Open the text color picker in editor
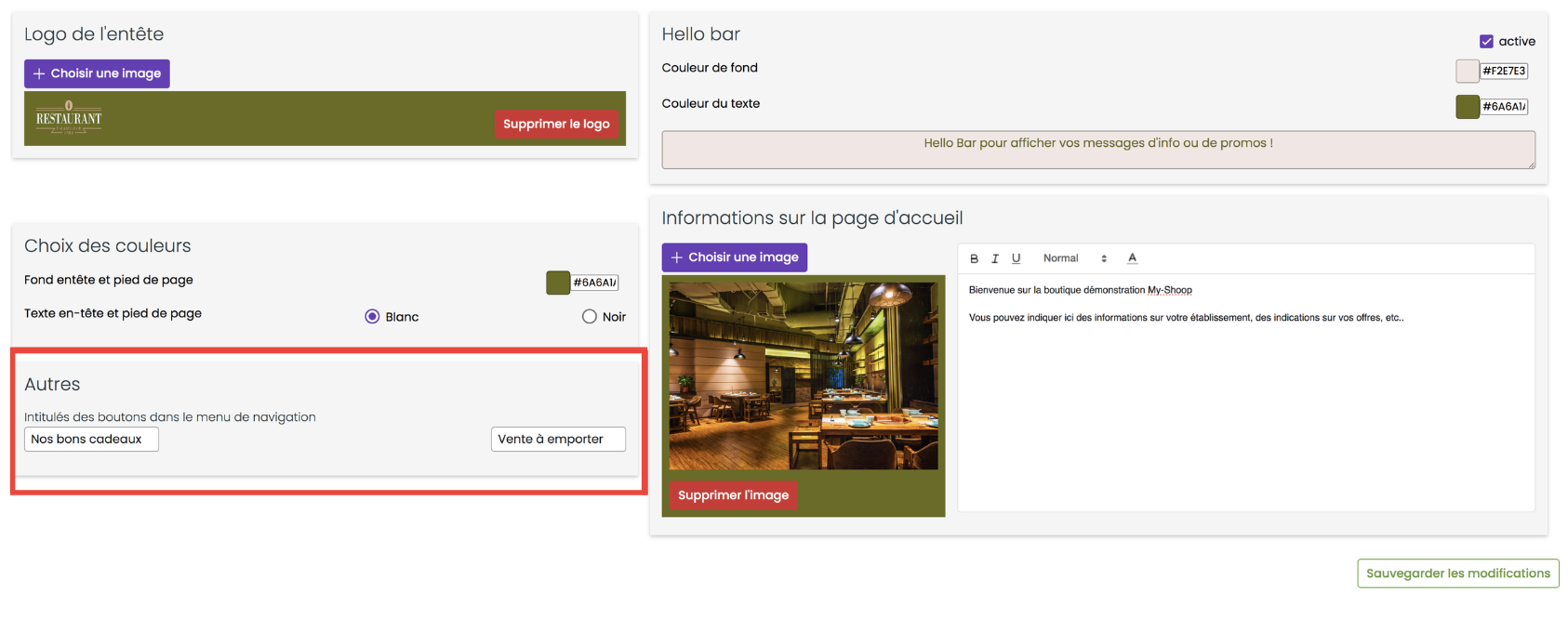Screen dimensions: 1568x619 tap(1132, 258)
